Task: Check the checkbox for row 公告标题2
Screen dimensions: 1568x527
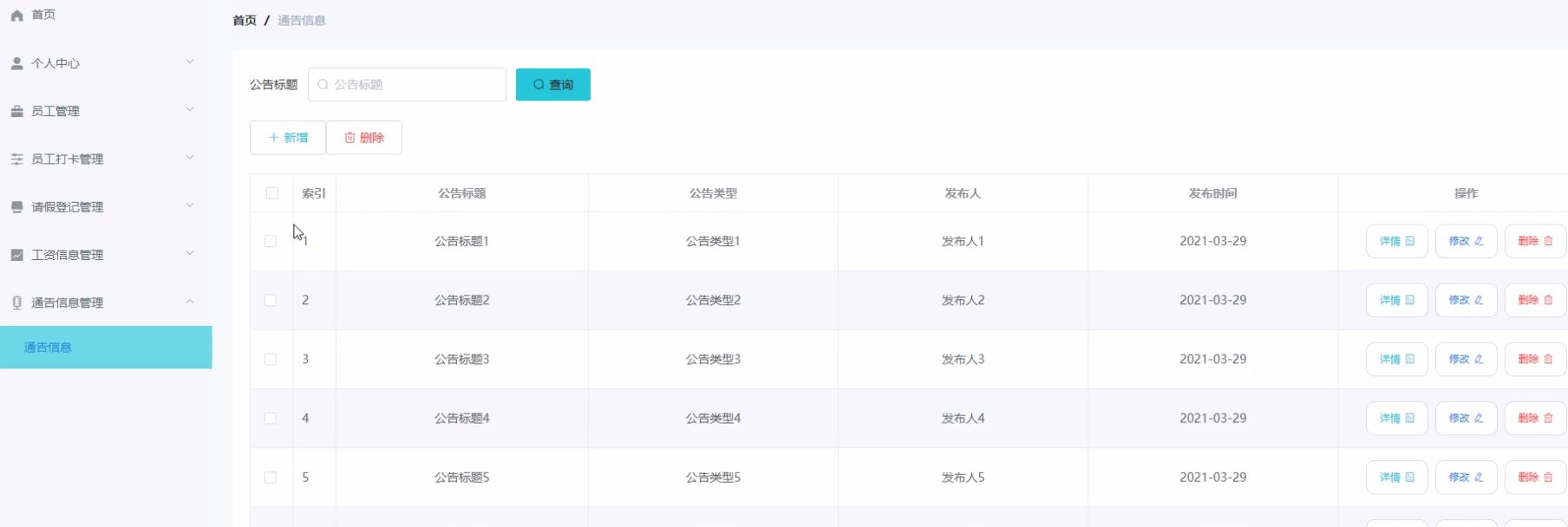Action: point(271,300)
